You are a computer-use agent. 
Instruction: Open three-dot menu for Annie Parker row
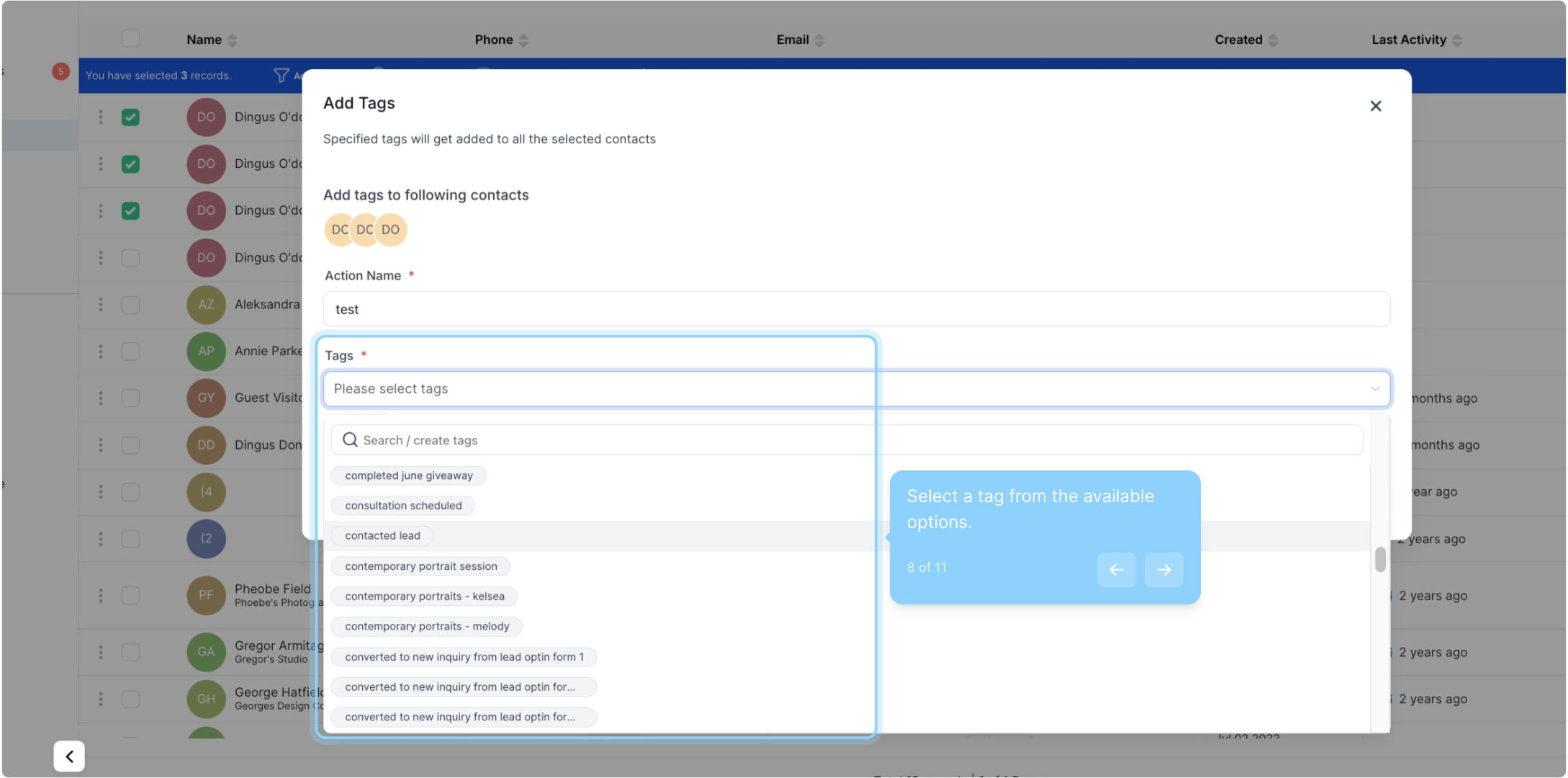point(101,351)
